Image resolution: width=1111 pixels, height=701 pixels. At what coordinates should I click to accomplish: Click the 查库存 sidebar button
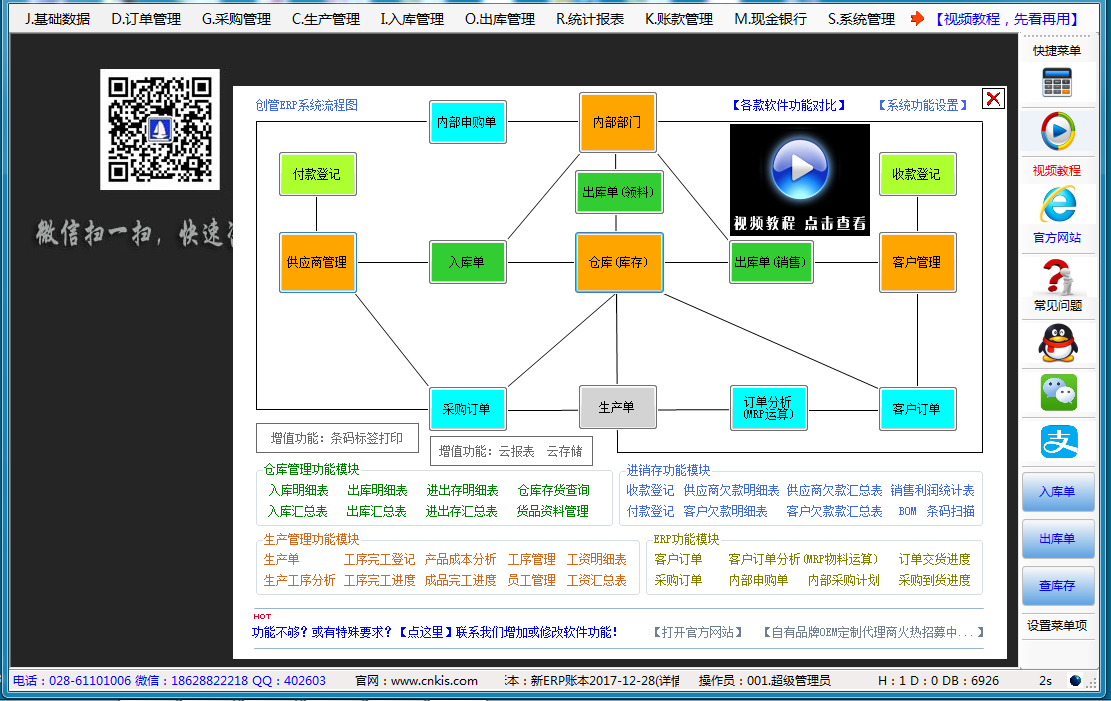1057,586
